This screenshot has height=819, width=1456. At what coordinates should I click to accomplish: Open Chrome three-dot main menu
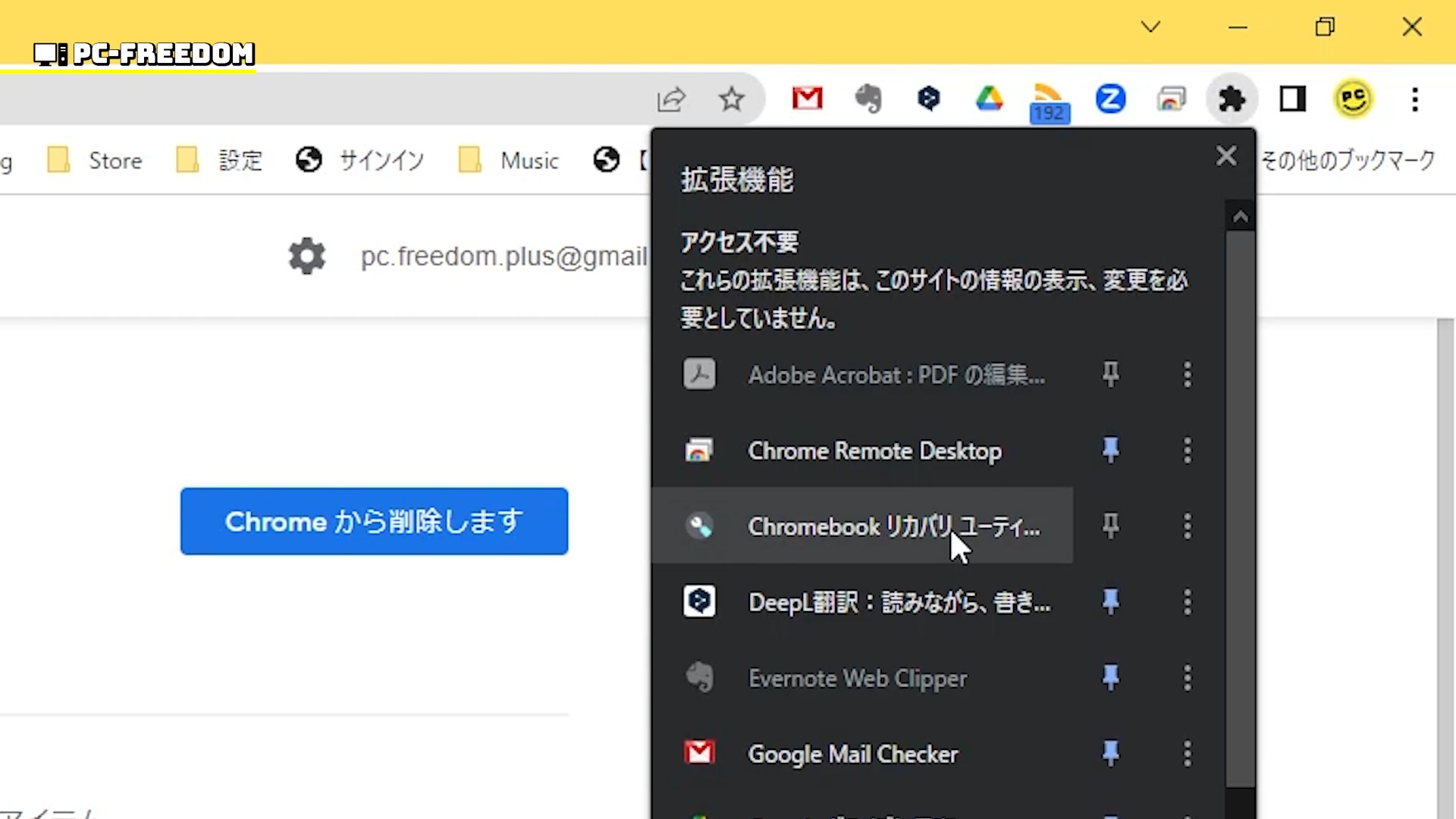[x=1415, y=99]
